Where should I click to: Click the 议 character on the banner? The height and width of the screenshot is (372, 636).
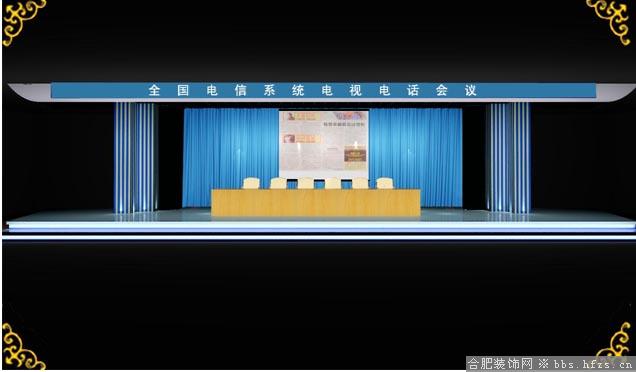[471, 90]
